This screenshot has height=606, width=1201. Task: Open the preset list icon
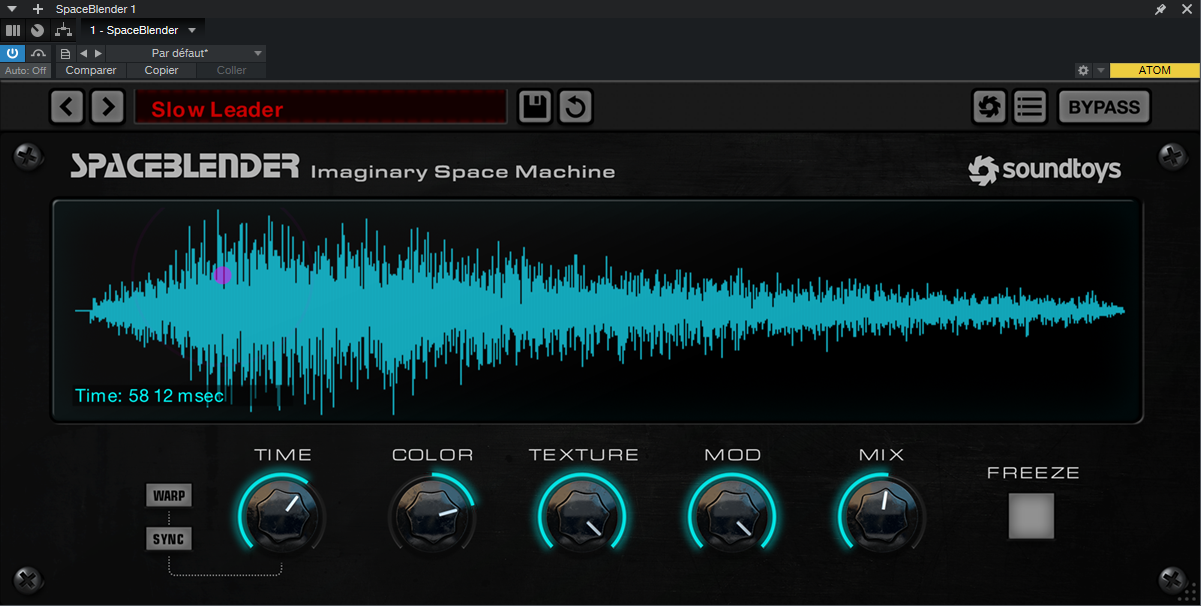1029,107
